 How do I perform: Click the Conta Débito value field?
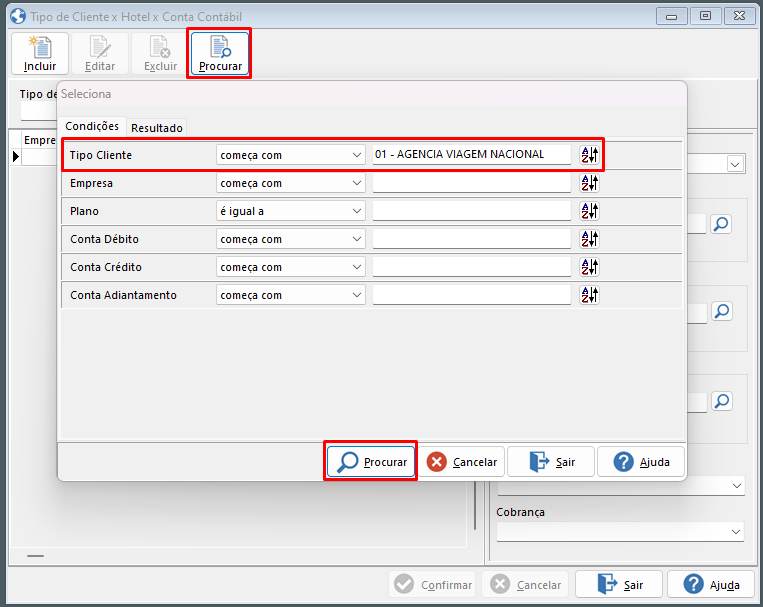pyautogui.click(x=472, y=239)
